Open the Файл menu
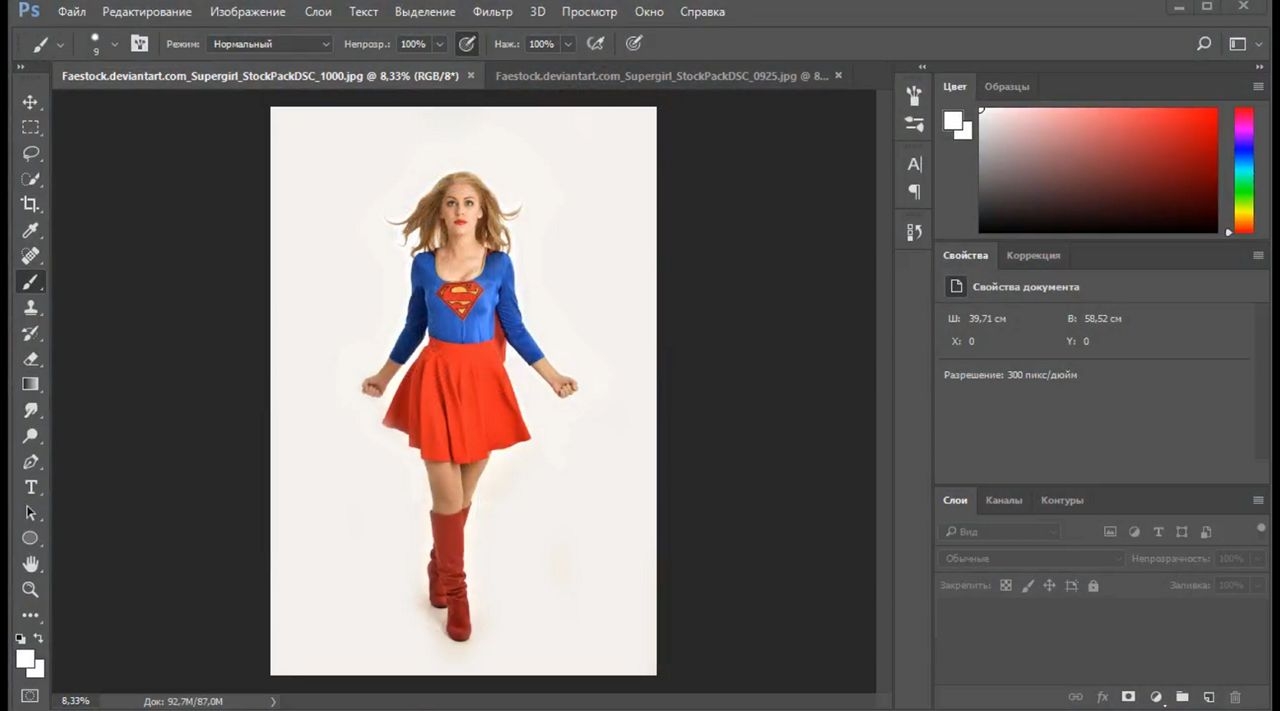The width and height of the screenshot is (1280, 711). [x=72, y=12]
